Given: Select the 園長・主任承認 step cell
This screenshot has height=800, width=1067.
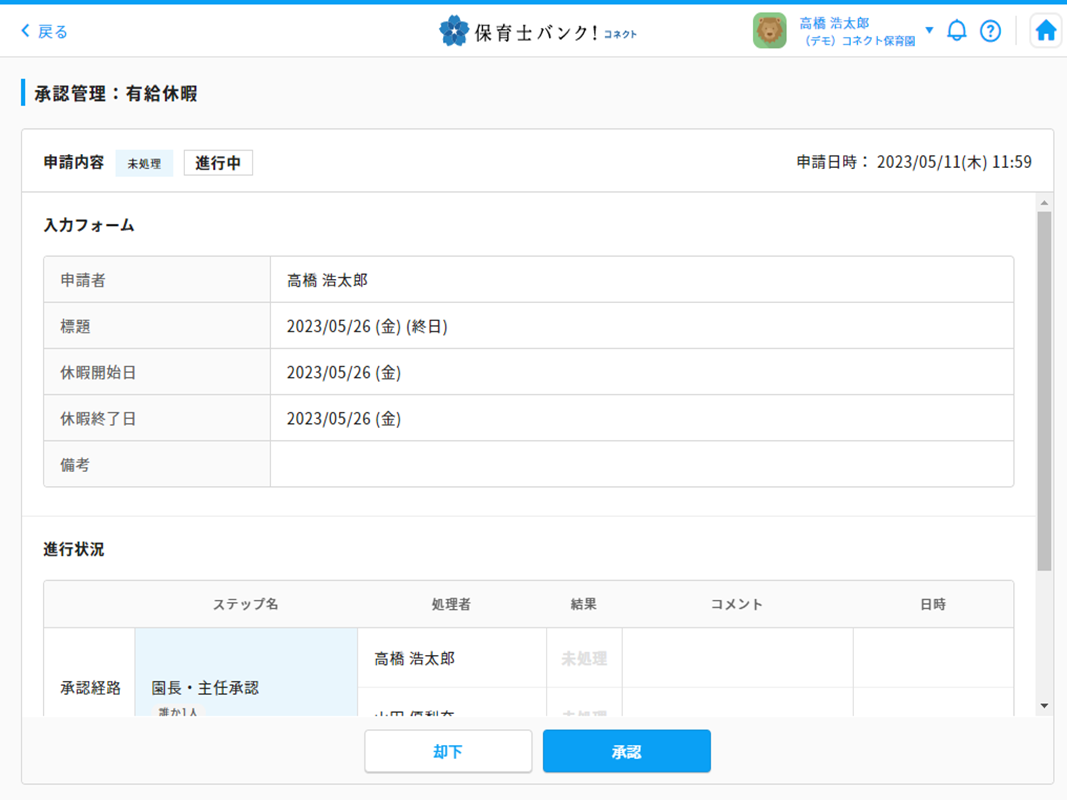Looking at the screenshot, I should point(246,688).
